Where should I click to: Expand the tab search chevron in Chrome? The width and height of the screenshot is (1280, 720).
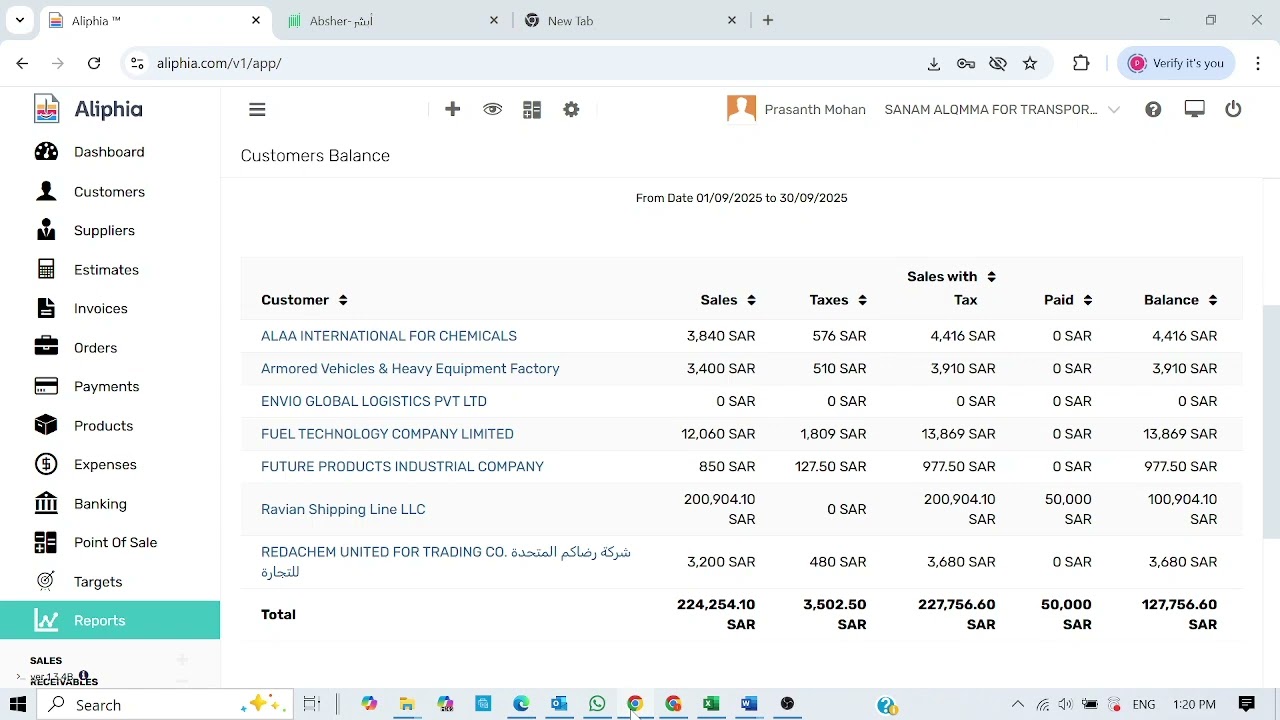click(x=19, y=20)
